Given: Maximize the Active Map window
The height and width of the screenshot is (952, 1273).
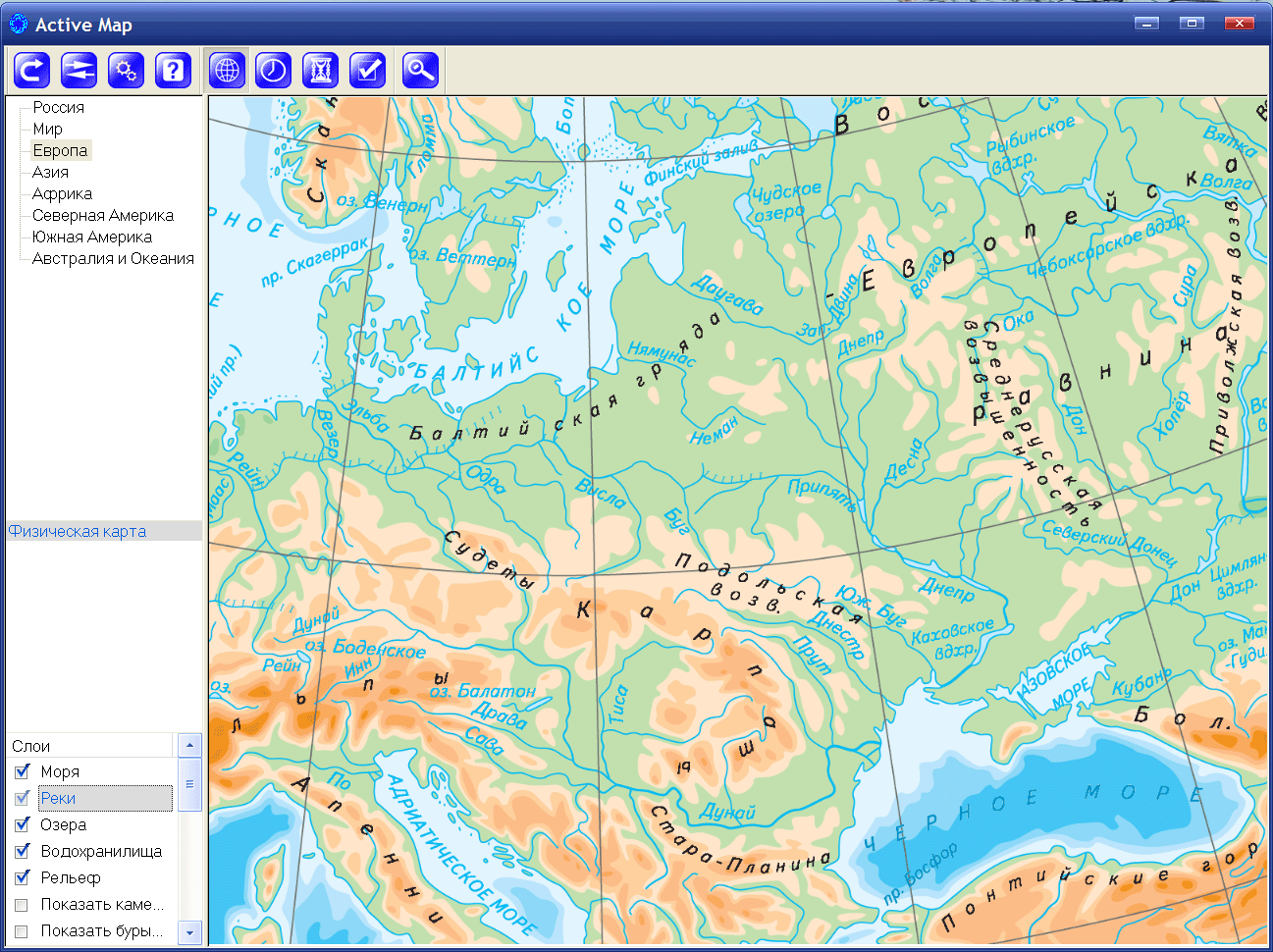Looking at the screenshot, I should point(1192,23).
